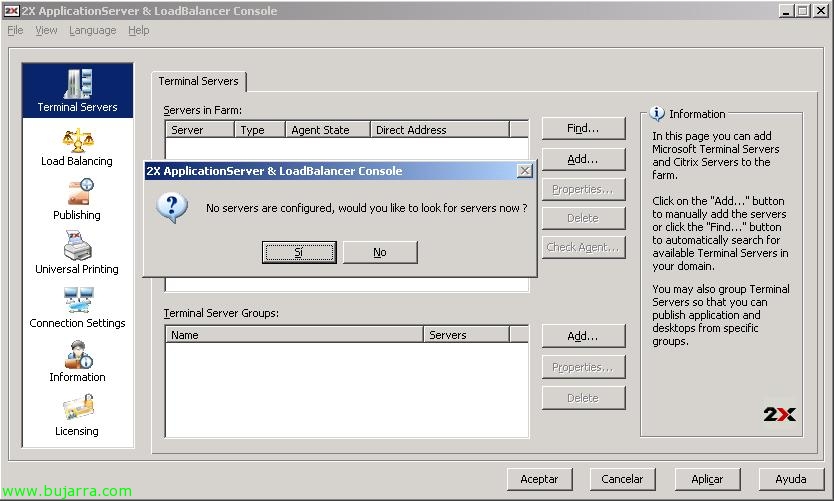
Task: Open the Publishing section icon
Action: click(x=80, y=192)
